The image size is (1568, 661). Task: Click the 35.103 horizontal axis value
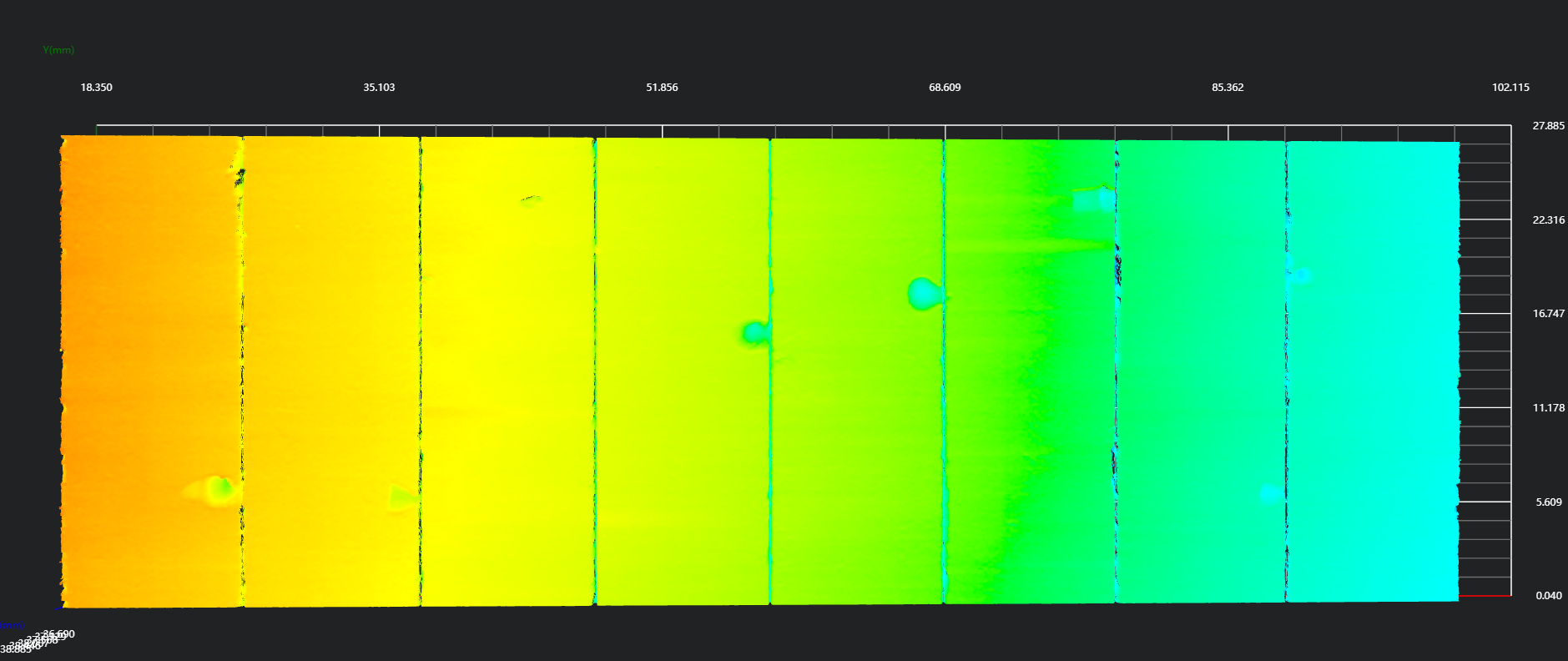coord(379,88)
